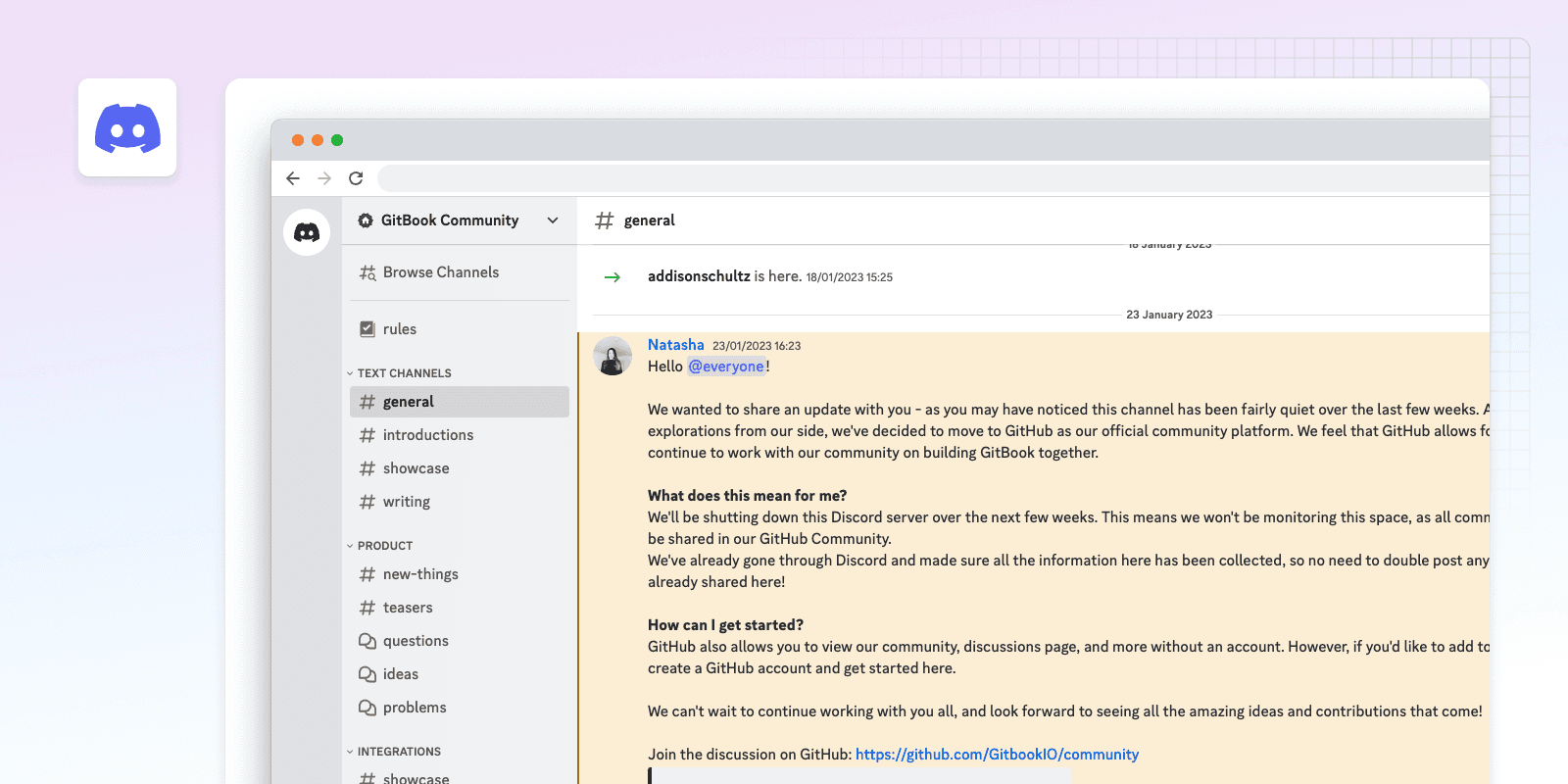Collapse the TEXT CHANNELS category
1568x784 pixels.
[400, 373]
